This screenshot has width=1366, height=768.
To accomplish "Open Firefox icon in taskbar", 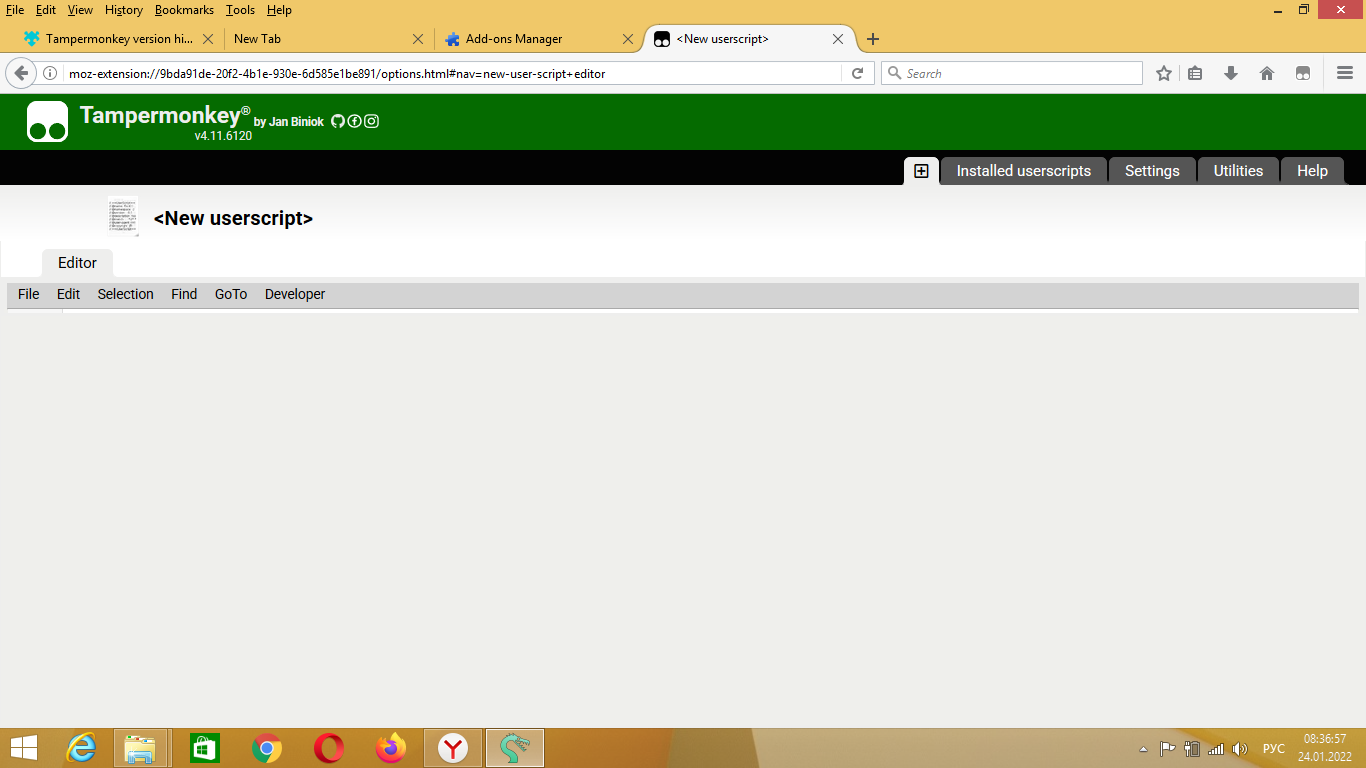I will click(x=391, y=748).
